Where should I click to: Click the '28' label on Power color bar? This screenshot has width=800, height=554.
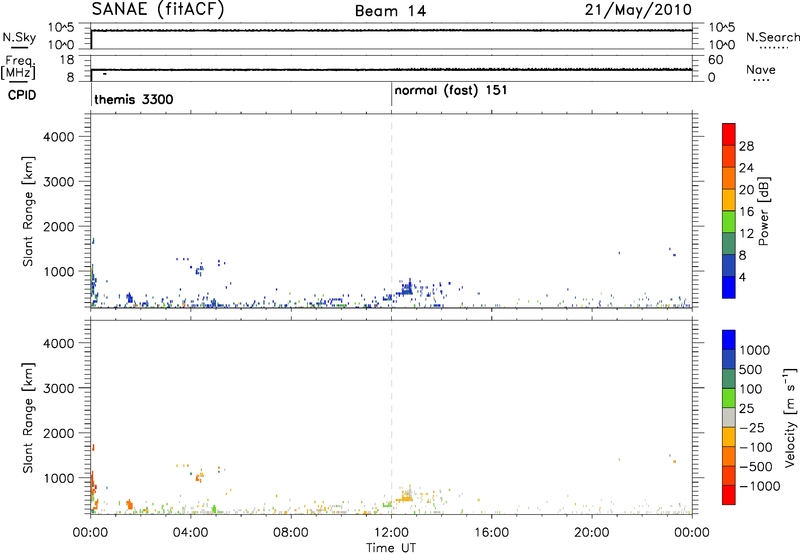point(746,146)
